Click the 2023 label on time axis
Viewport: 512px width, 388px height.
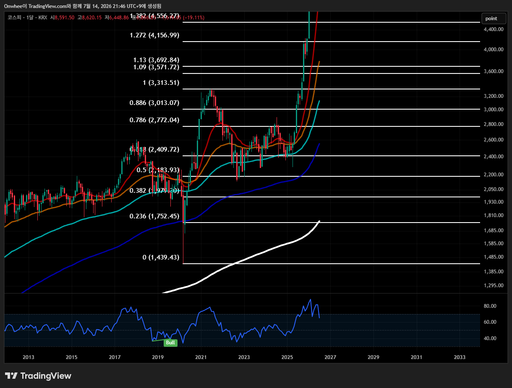pyautogui.click(x=244, y=357)
